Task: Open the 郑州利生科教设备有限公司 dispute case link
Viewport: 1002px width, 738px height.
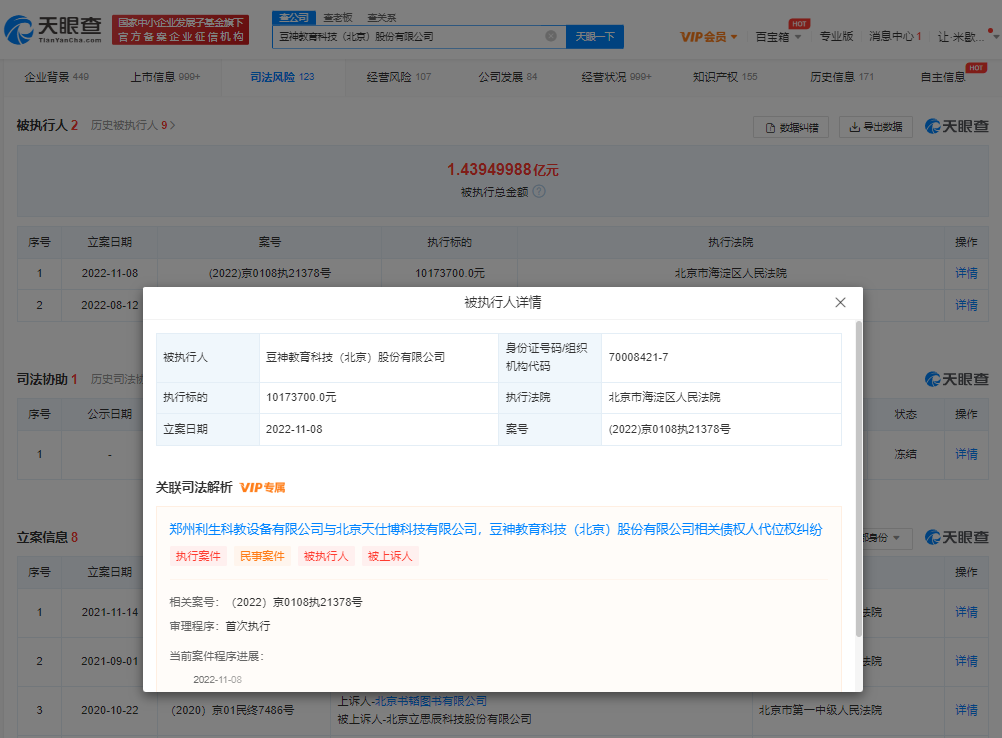Action: pyautogui.click(x=495, y=529)
